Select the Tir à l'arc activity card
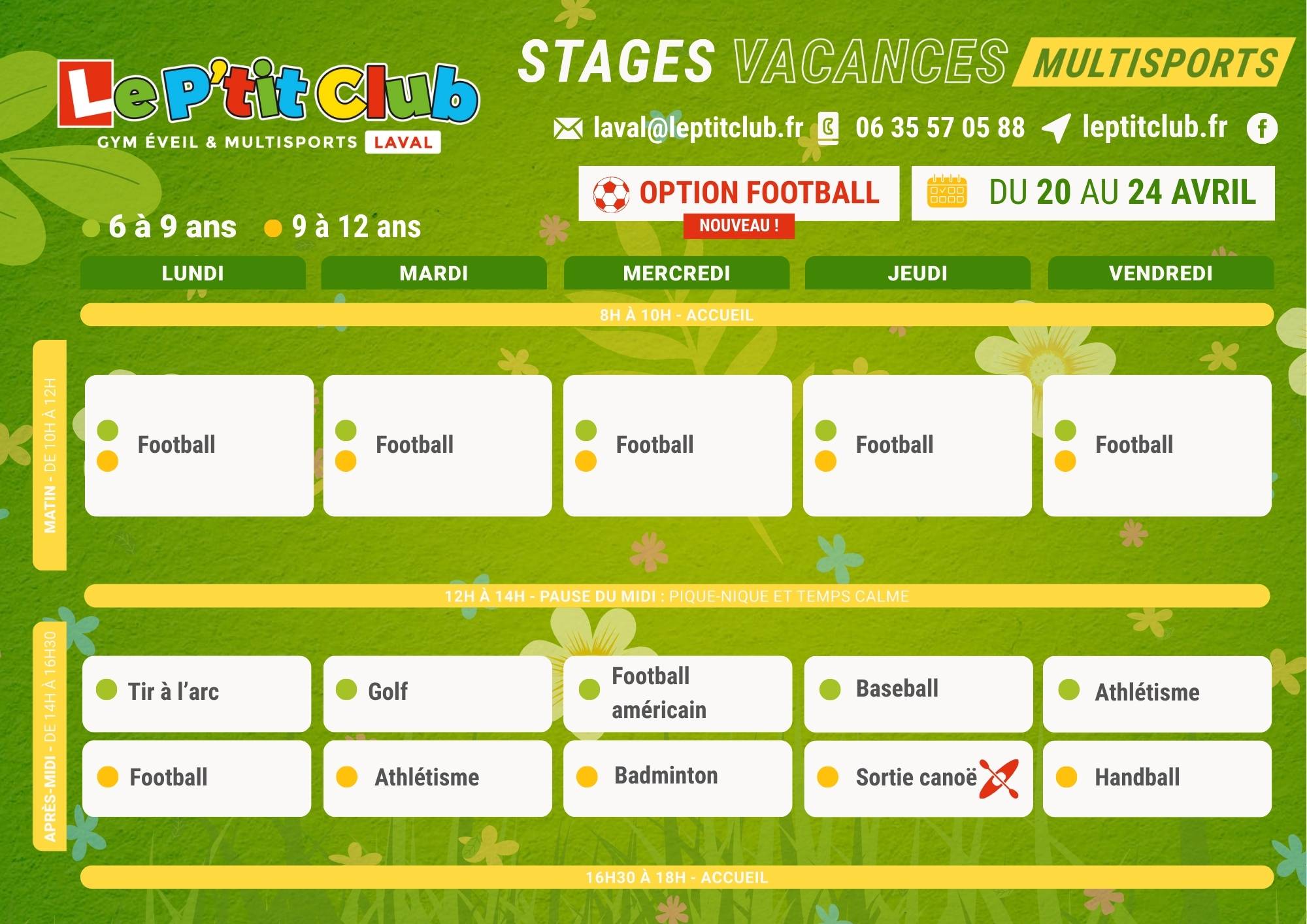Viewport: 1307px width, 924px height. point(197,693)
